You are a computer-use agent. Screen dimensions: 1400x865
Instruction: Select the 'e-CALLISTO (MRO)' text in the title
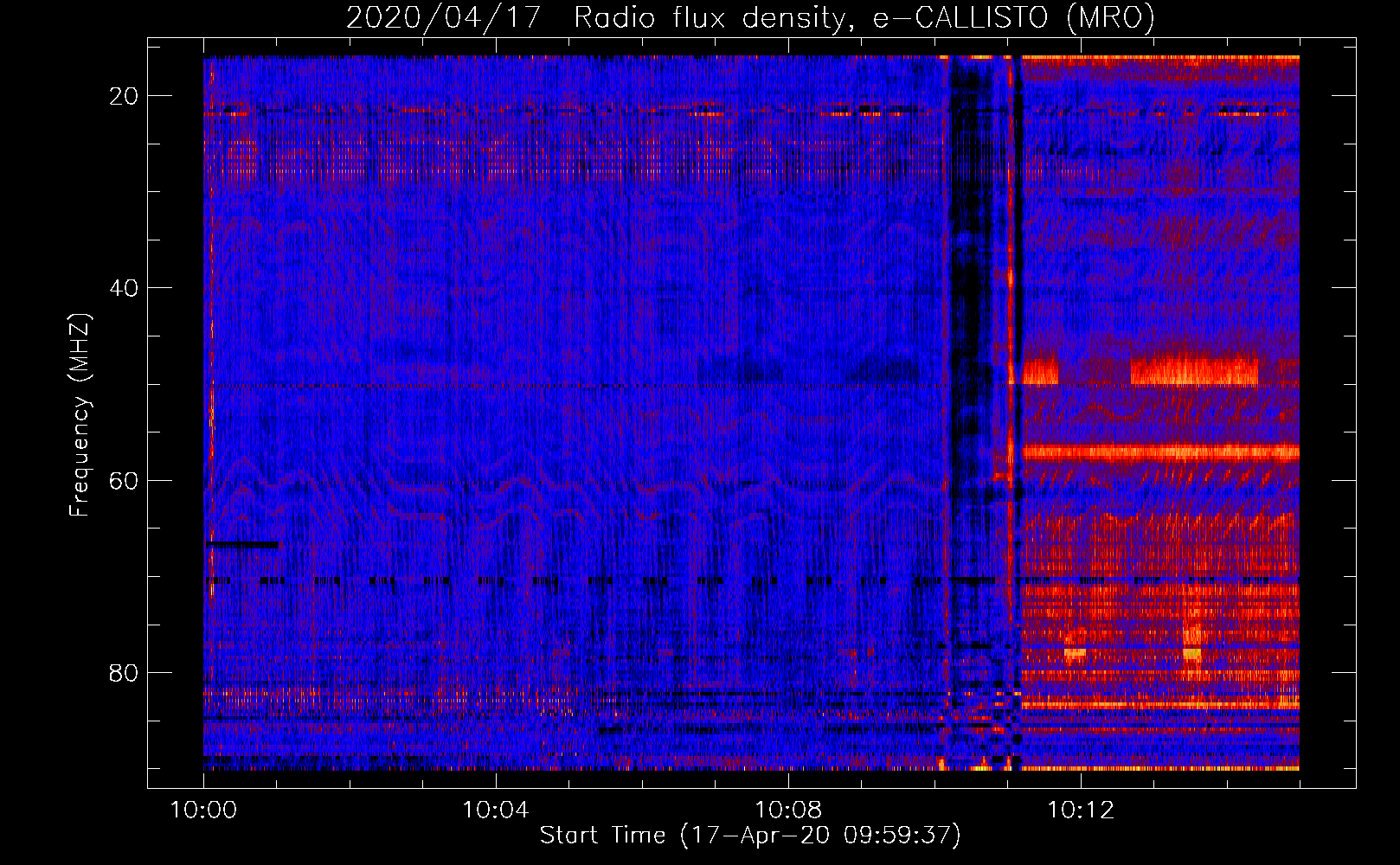[x=1013, y=18]
